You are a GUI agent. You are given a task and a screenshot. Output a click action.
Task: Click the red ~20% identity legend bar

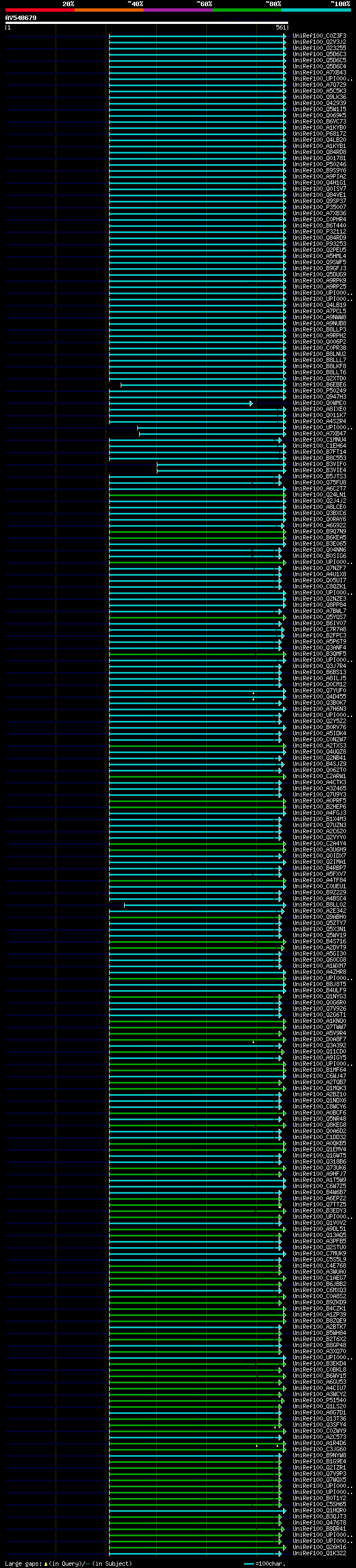[39, 11]
